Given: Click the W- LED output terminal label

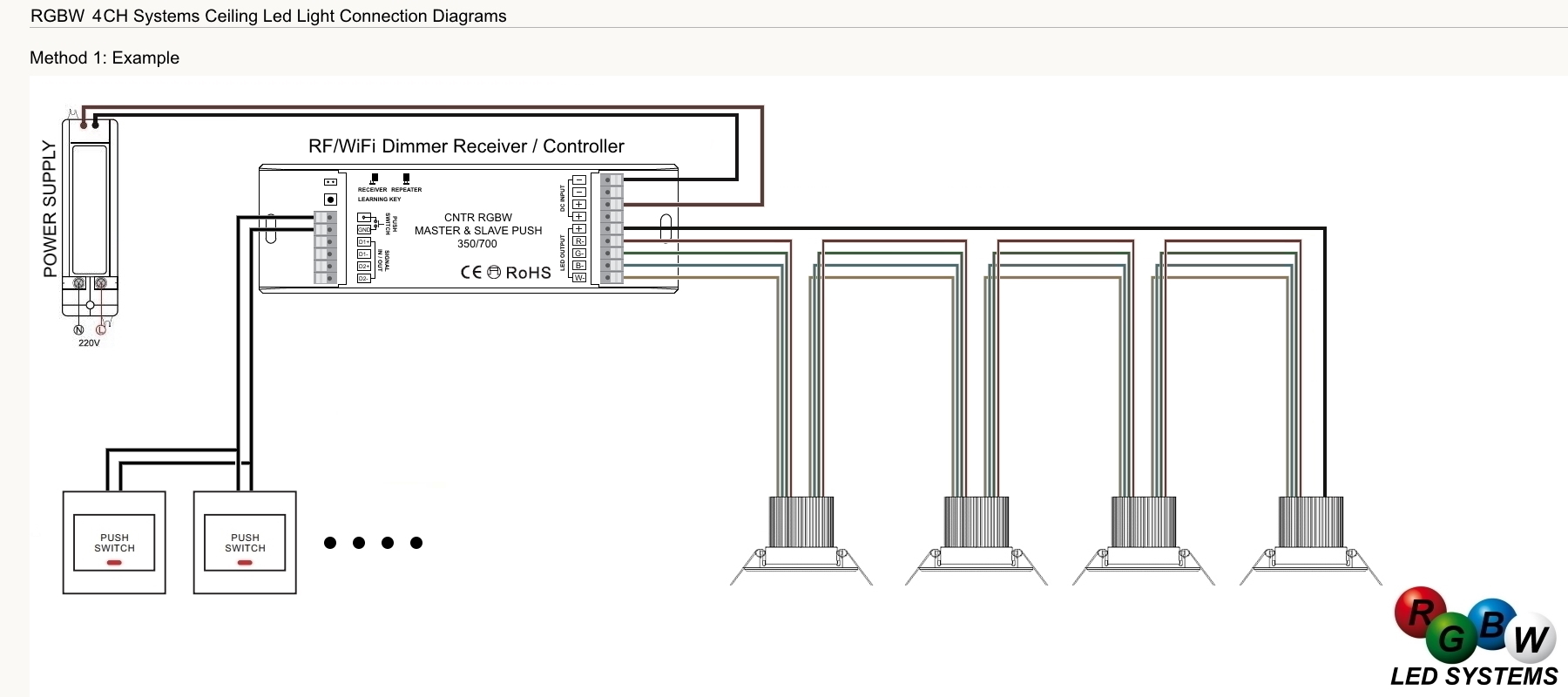Looking at the screenshot, I should click(579, 278).
